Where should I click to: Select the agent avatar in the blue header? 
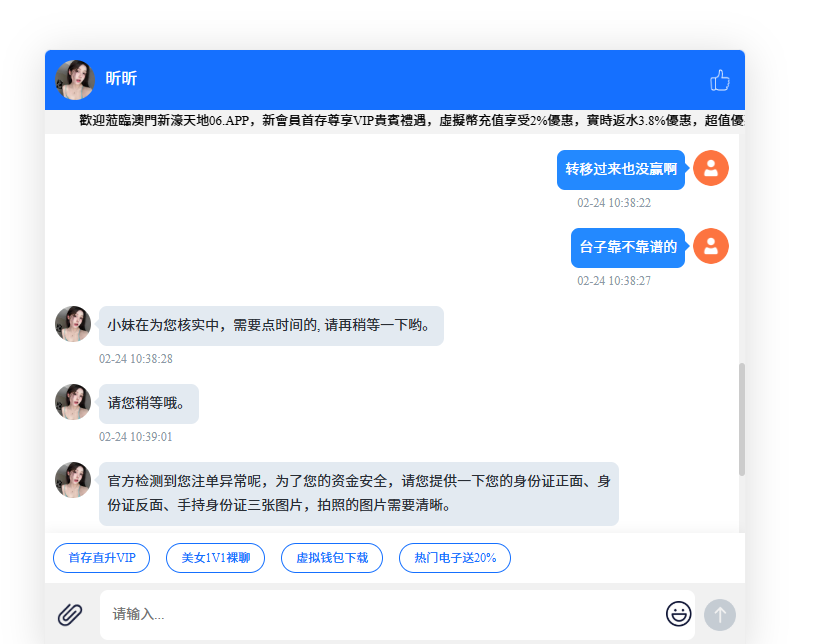[x=75, y=79]
